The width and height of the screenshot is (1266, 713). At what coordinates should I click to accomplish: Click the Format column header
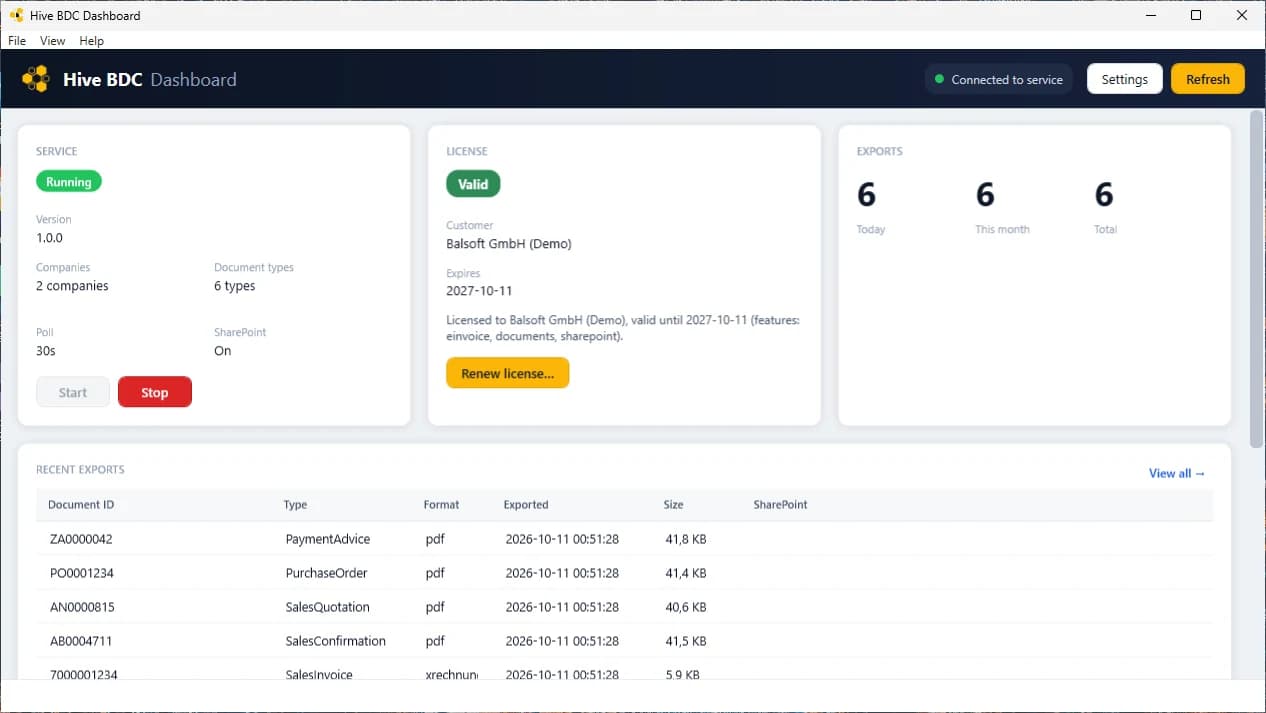[441, 505]
